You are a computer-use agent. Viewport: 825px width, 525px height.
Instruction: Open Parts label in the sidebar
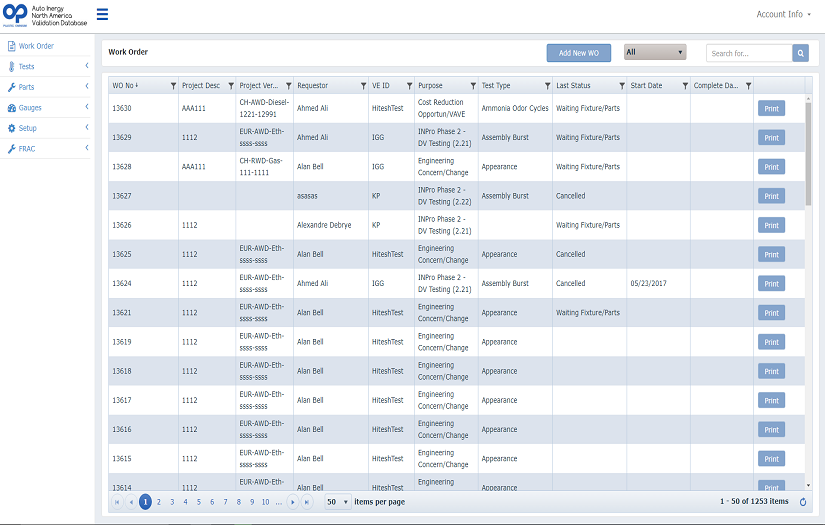click(26, 87)
